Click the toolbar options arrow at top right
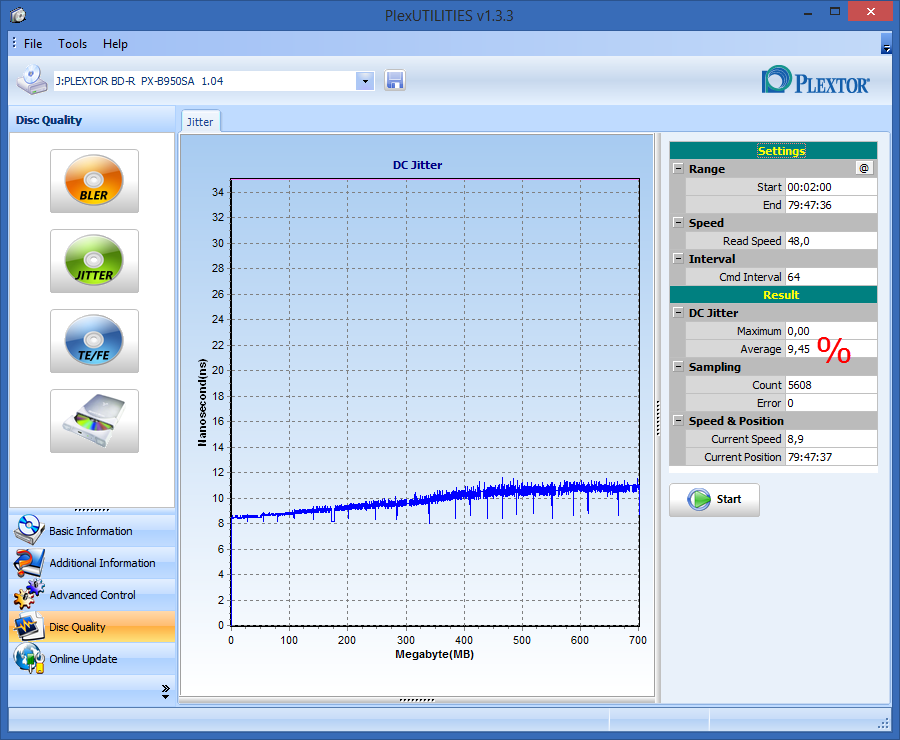Screen dimensions: 900x740 tap(886, 44)
